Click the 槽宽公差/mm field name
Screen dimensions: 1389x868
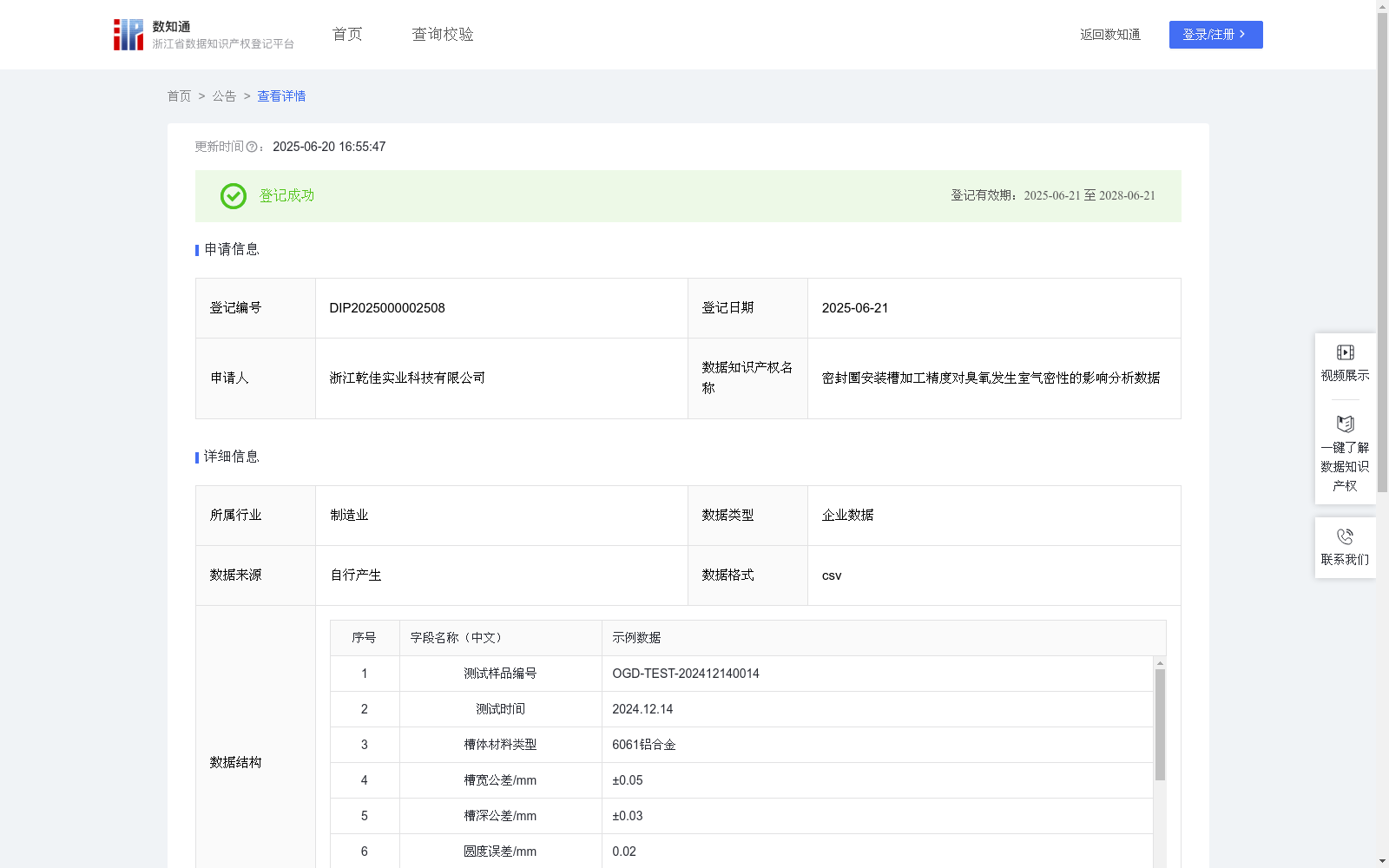click(x=500, y=780)
